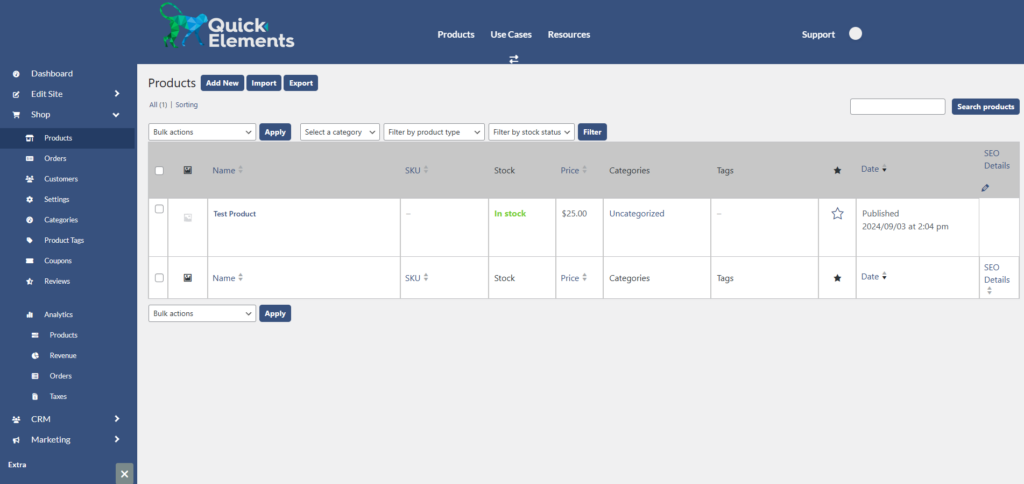This screenshot has width=1024, height=484.
Task: Click the top Apply button
Action: pos(275,132)
